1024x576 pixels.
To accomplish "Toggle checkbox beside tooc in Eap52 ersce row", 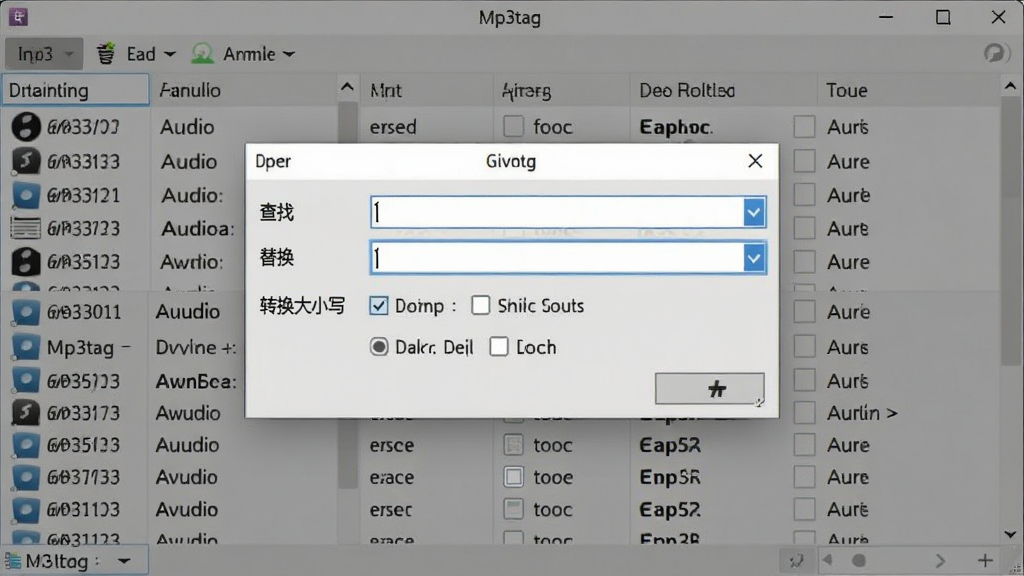I will [x=513, y=445].
